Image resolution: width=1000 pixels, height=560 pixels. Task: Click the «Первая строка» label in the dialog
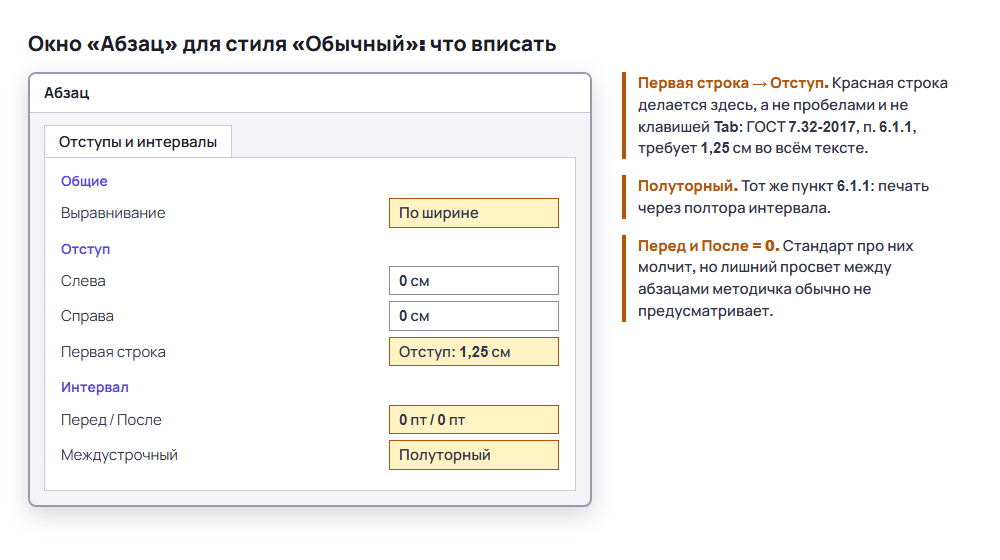113,352
